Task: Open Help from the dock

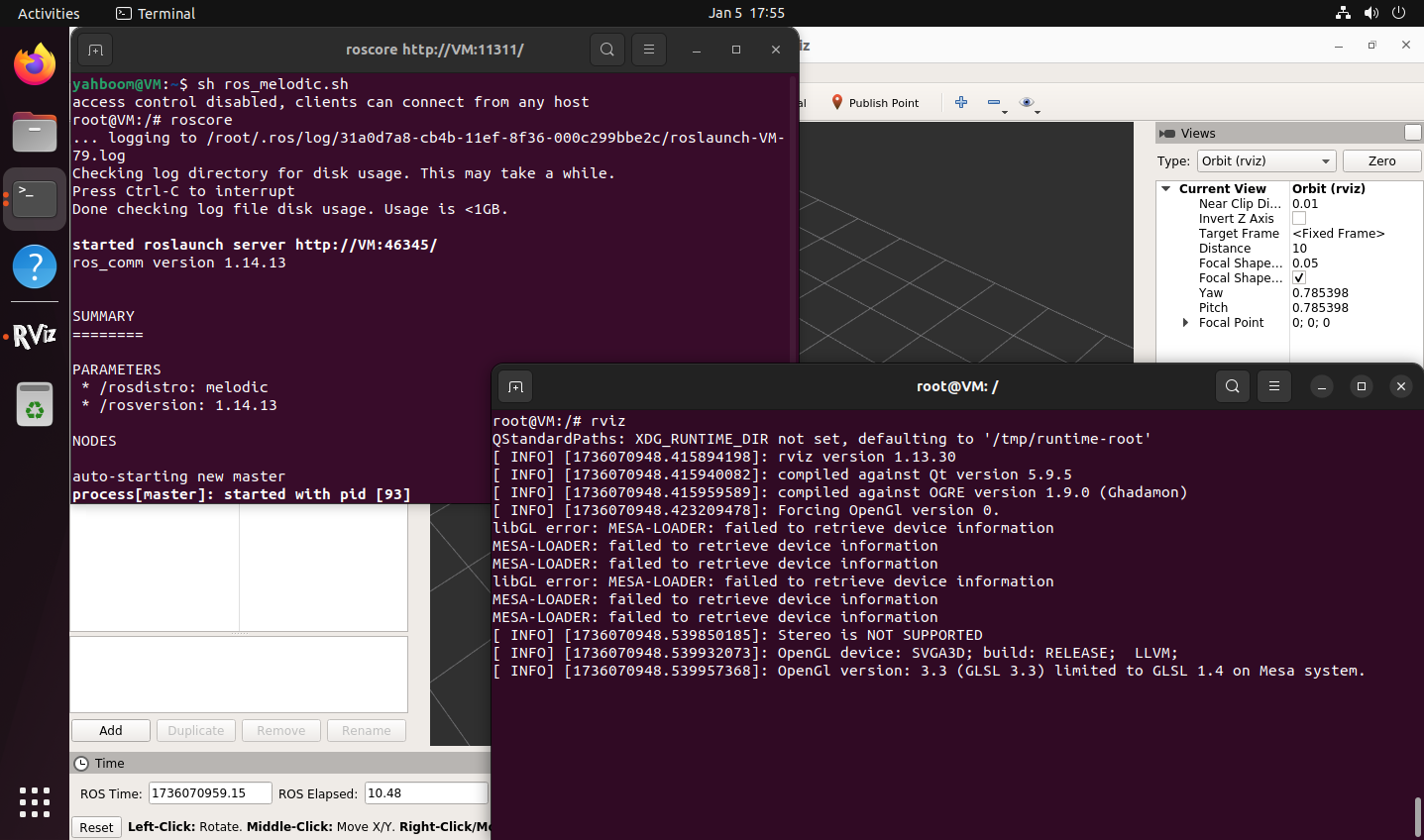Action: pos(35,266)
